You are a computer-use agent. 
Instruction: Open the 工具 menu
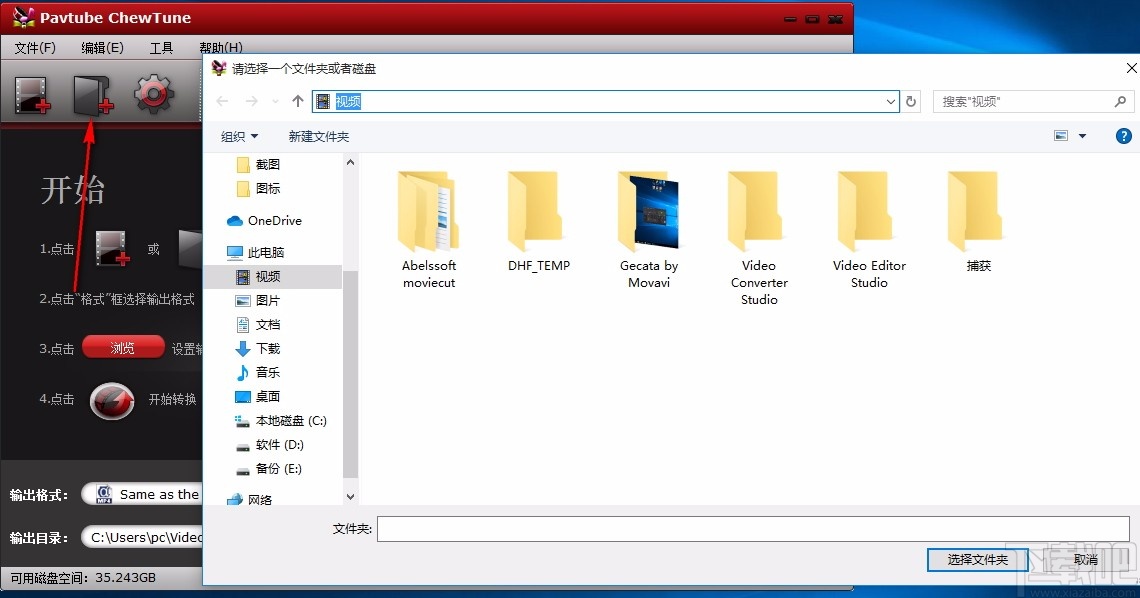tap(161, 47)
